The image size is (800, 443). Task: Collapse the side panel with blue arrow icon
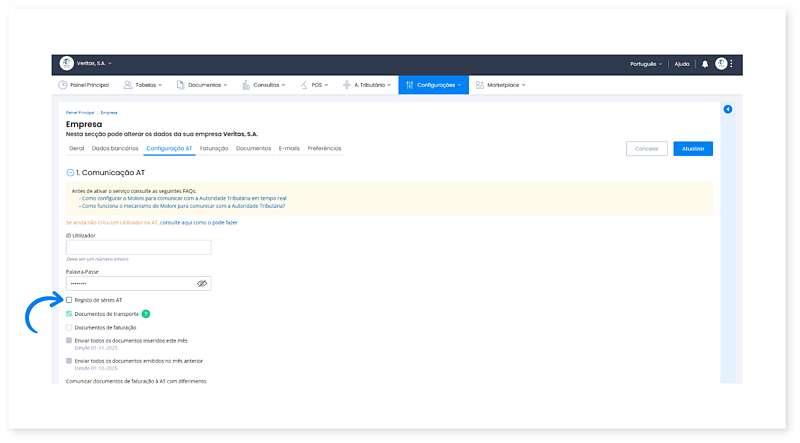(x=727, y=109)
